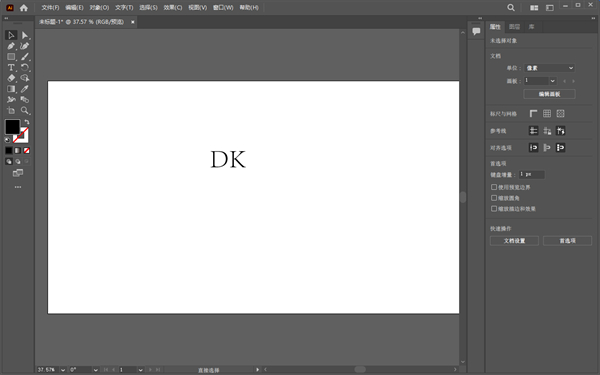
Task: Toggle the first 对齐选项 snap icon
Action: [533, 148]
